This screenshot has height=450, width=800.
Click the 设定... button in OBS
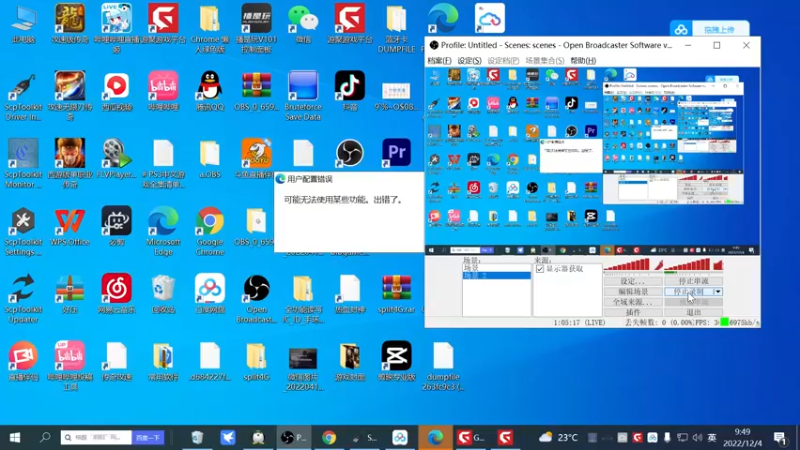click(633, 281)
